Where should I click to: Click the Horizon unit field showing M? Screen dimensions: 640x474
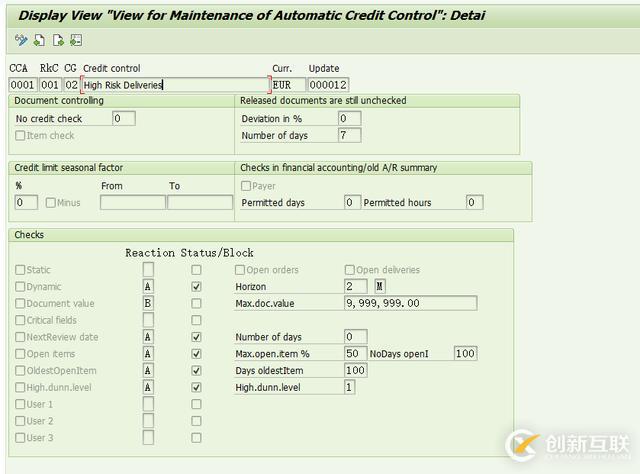380,286
